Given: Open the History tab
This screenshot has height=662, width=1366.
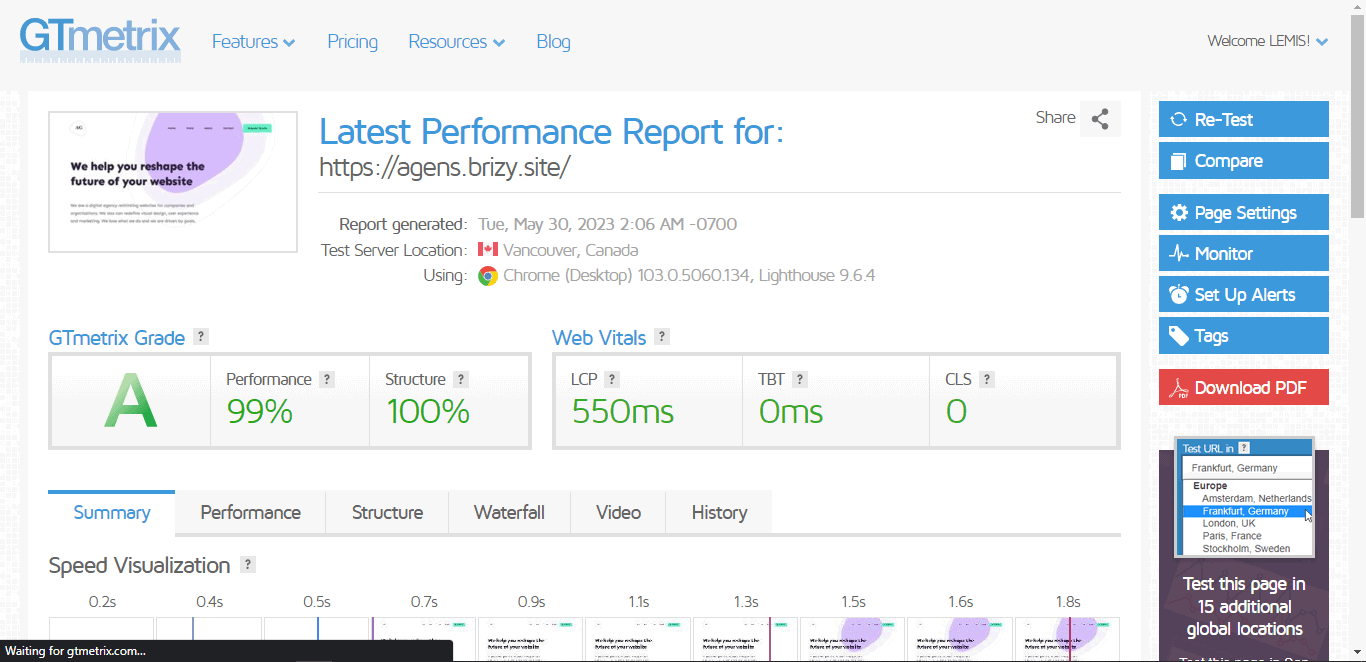Looking at the screenshot, I should pos(719,513).
